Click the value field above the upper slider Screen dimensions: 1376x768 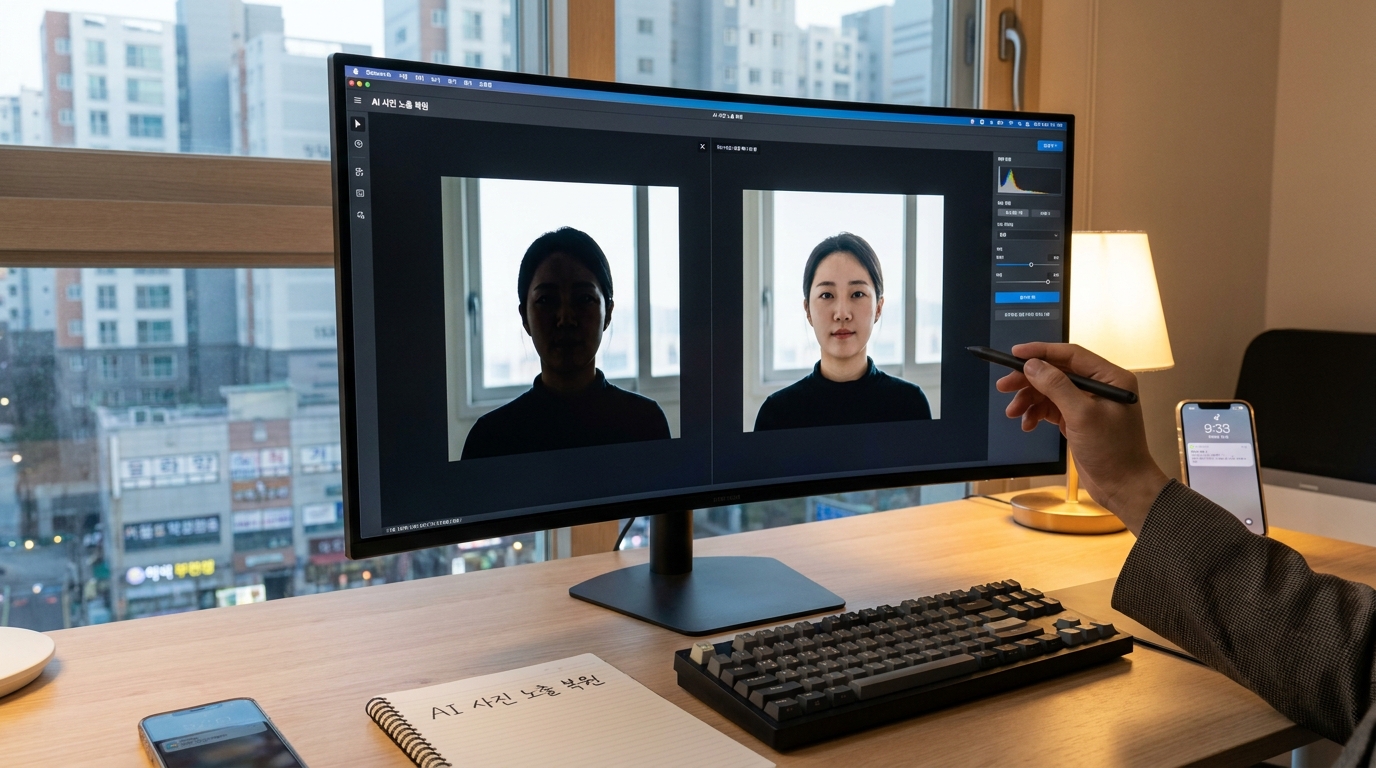[1053, 256]
